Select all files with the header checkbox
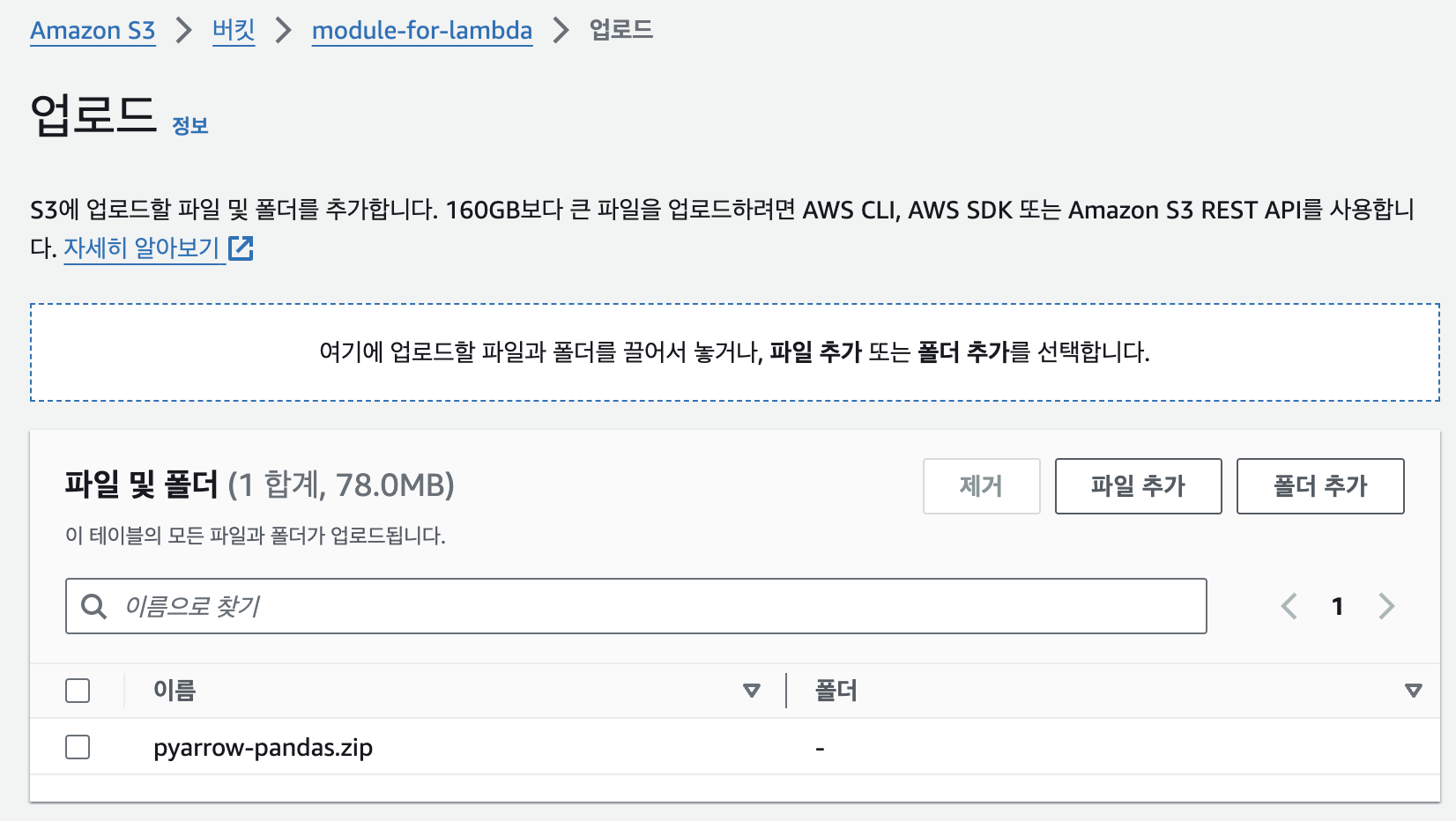Screen dimensions: 1456x821 tap(78, 691)
